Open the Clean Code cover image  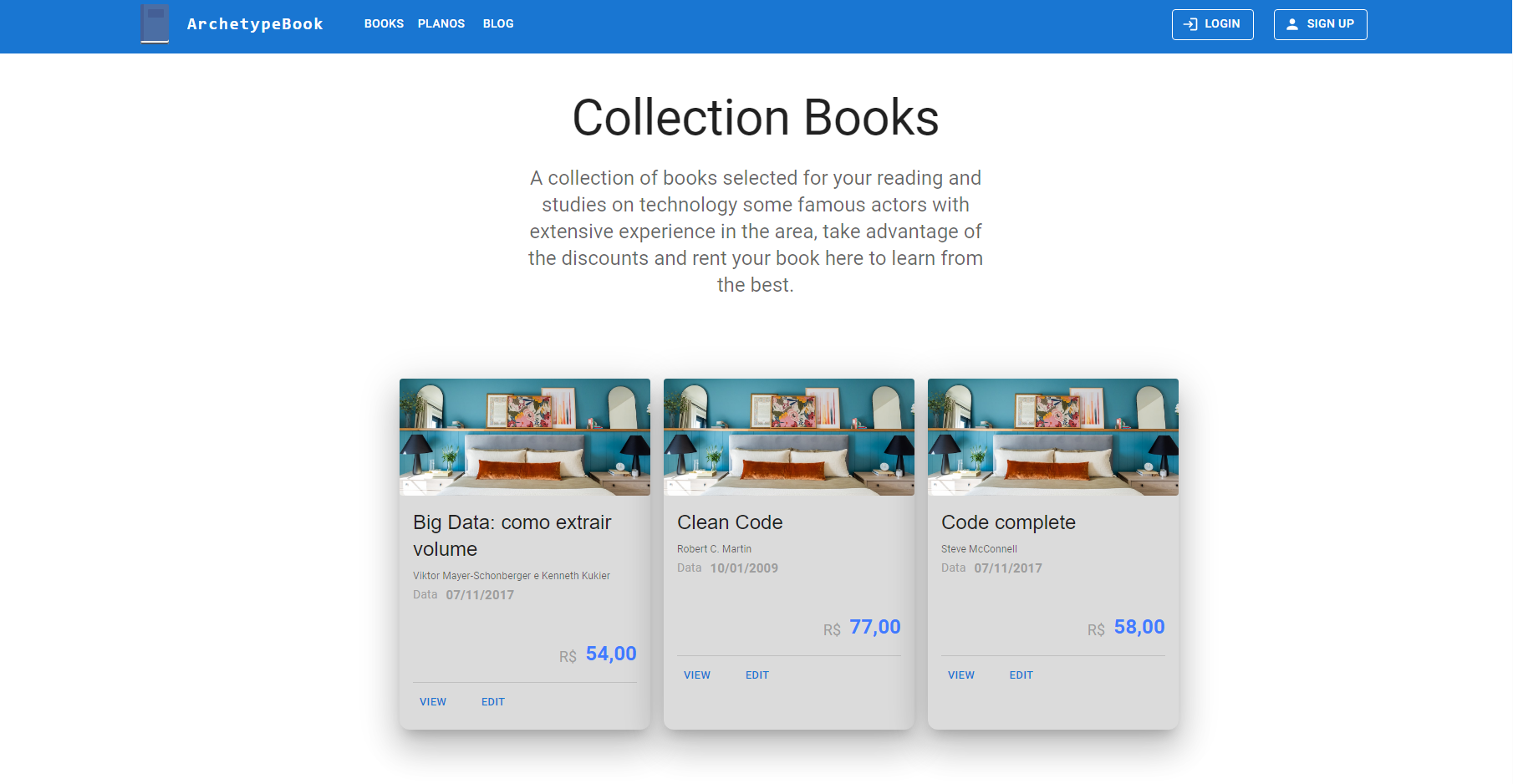pos(789,437)
